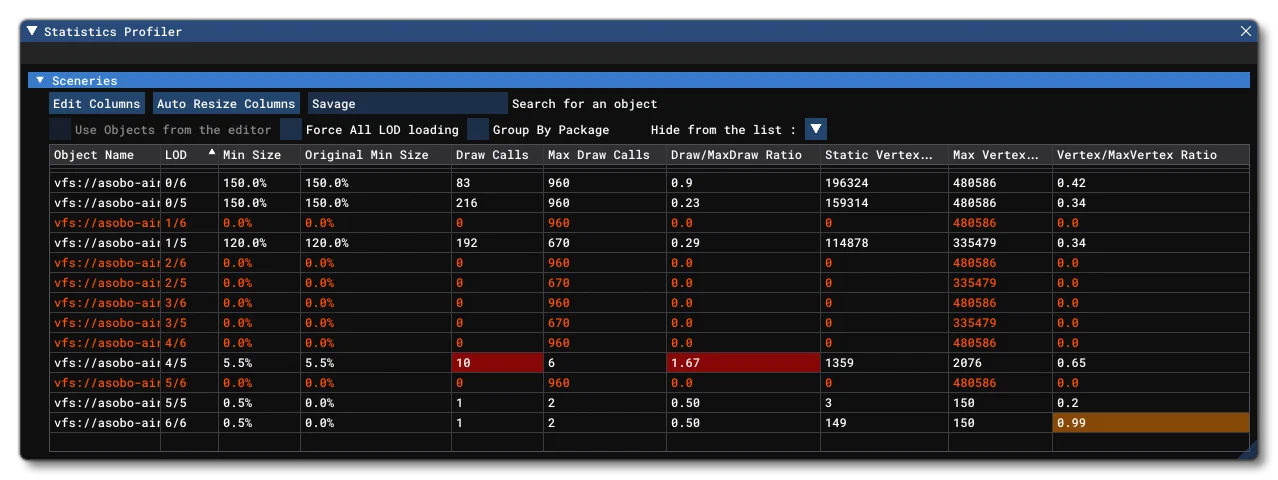This screenshot has width=1278, height=480.
Task: Open the Hide from the list dropdown
Action: pyautogui.click(x=816, y=129)
